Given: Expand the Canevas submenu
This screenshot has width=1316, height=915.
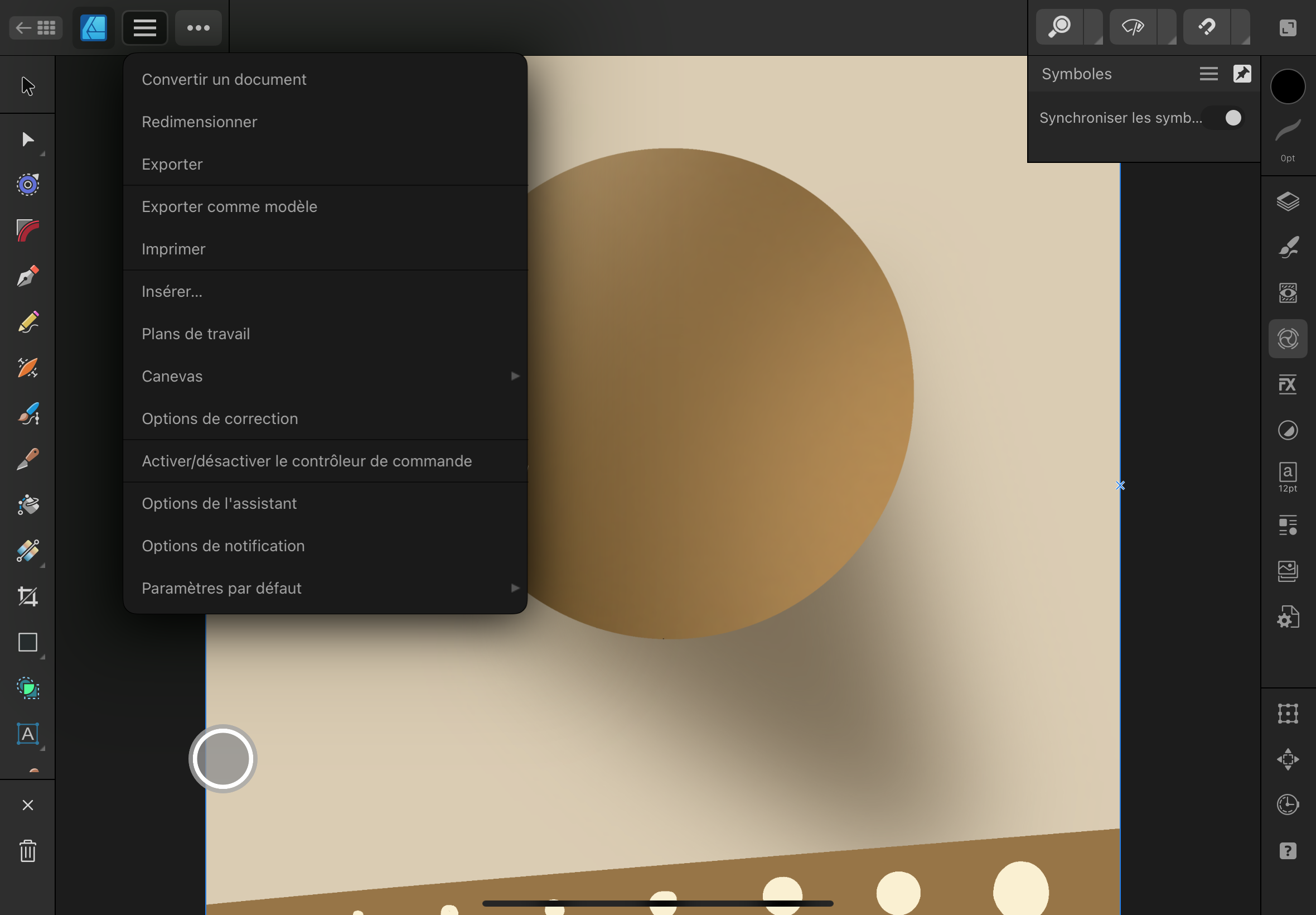Looking at the screenshot, I should [x=515, y=375].
